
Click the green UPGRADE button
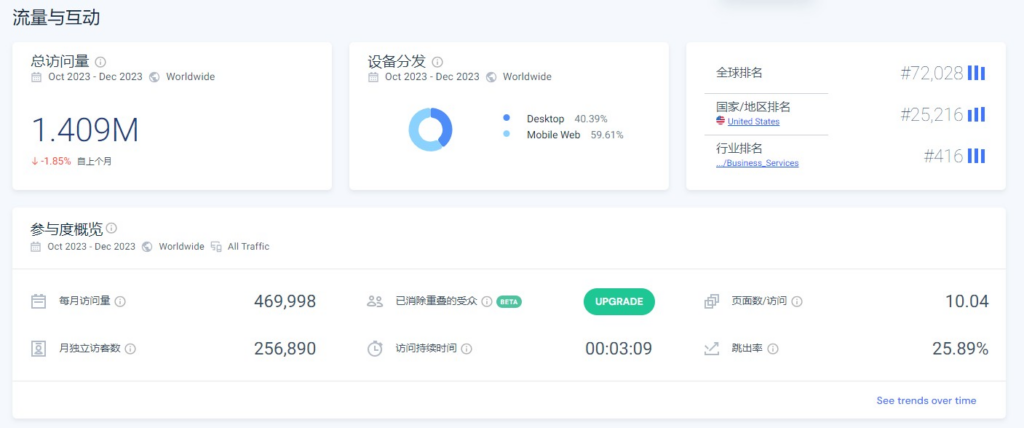coord(619,302)
